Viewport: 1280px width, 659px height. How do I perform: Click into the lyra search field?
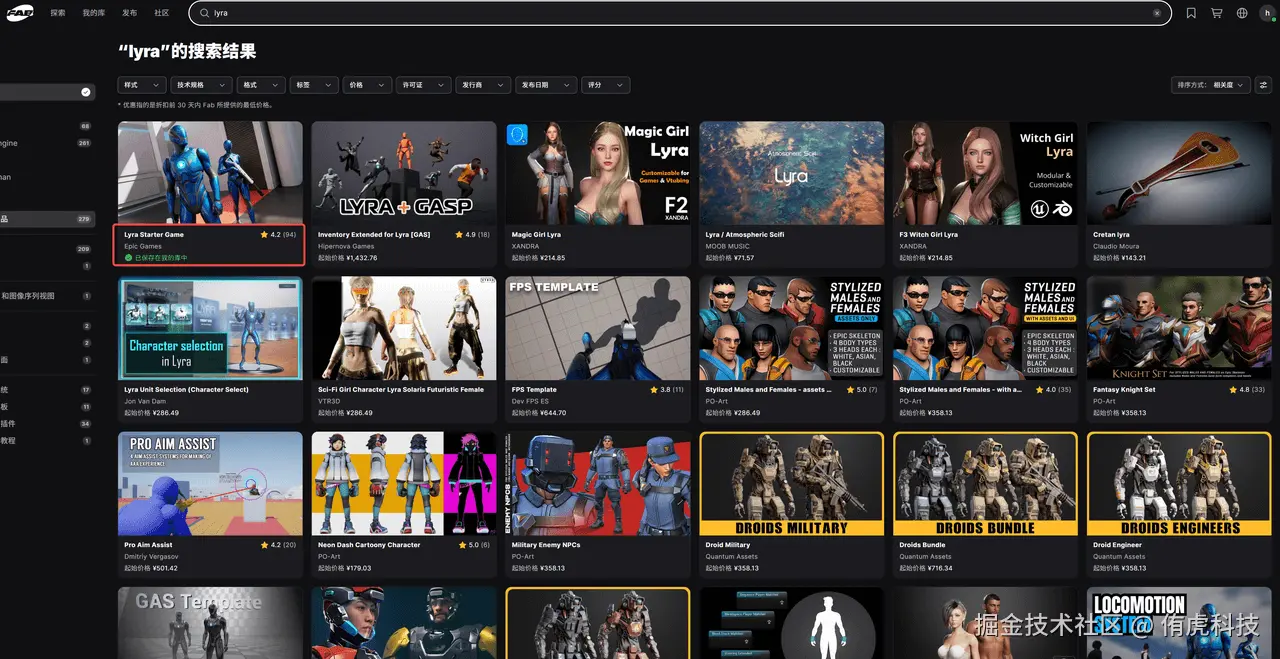[x=680, y=13]
